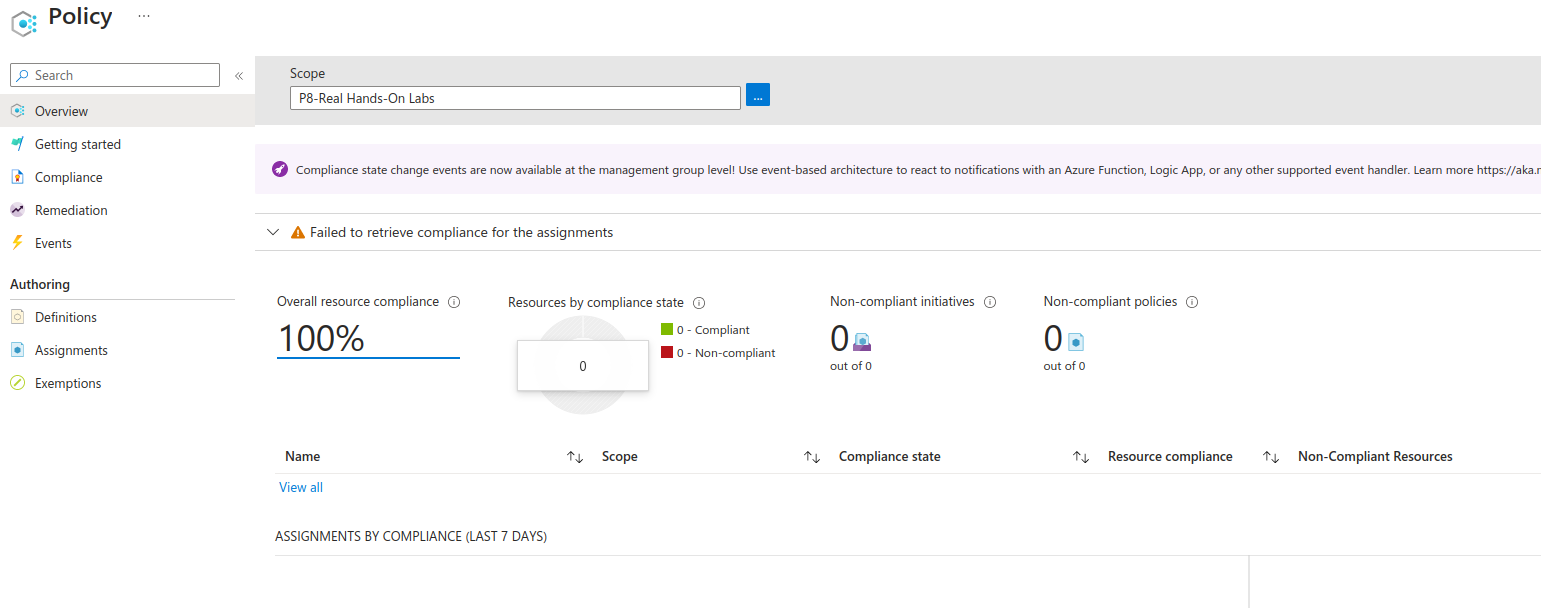This screenshot has width=1541, height=608.
Task: Click the View all link
Action: click(301, 488)
